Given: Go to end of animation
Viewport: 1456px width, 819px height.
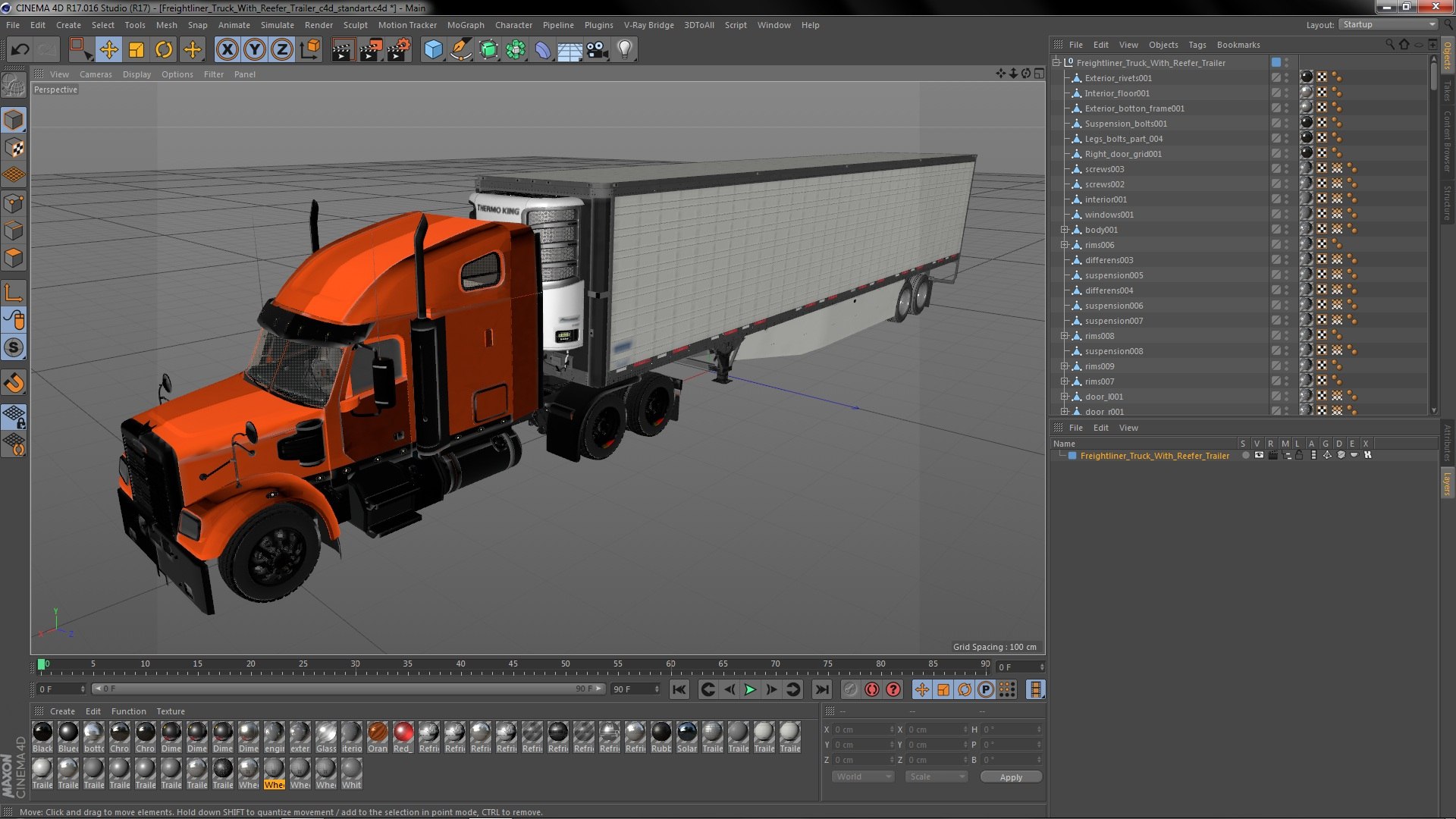Looking at the screenshot, I should [x=822, y=689].
